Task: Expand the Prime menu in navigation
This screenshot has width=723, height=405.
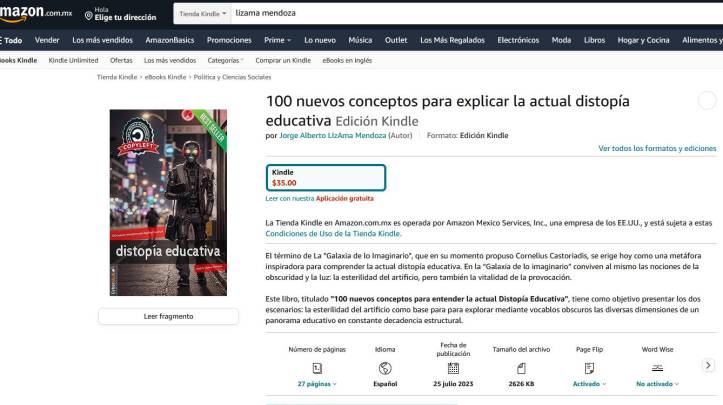Action: pos(277,40)
